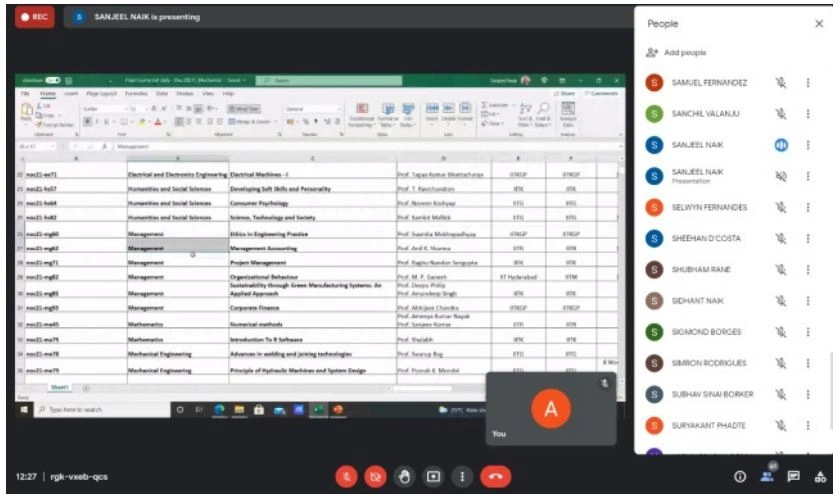
Task: Open the Present now screen share button
Action: (433, 476)
